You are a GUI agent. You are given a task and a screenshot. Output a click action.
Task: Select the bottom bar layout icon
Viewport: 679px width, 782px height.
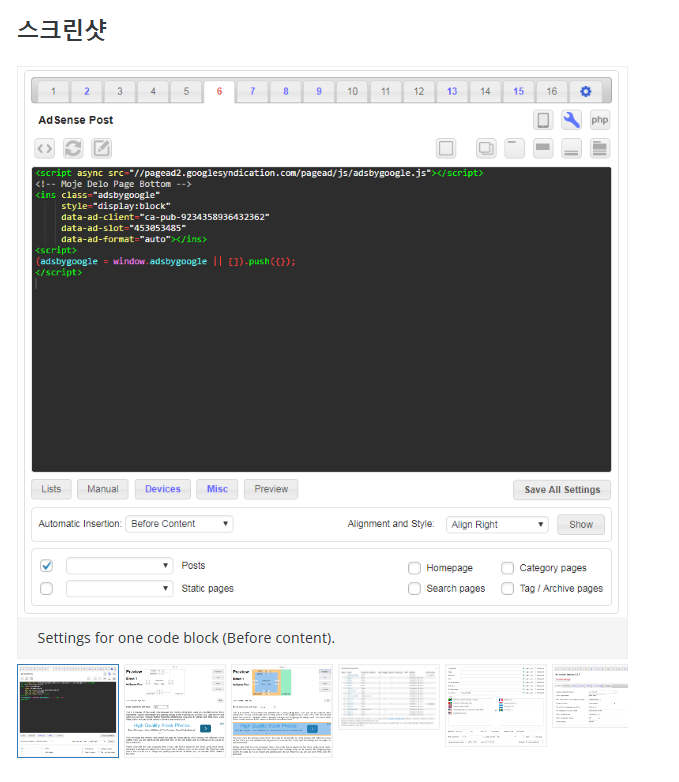click(x=571, y=148)
